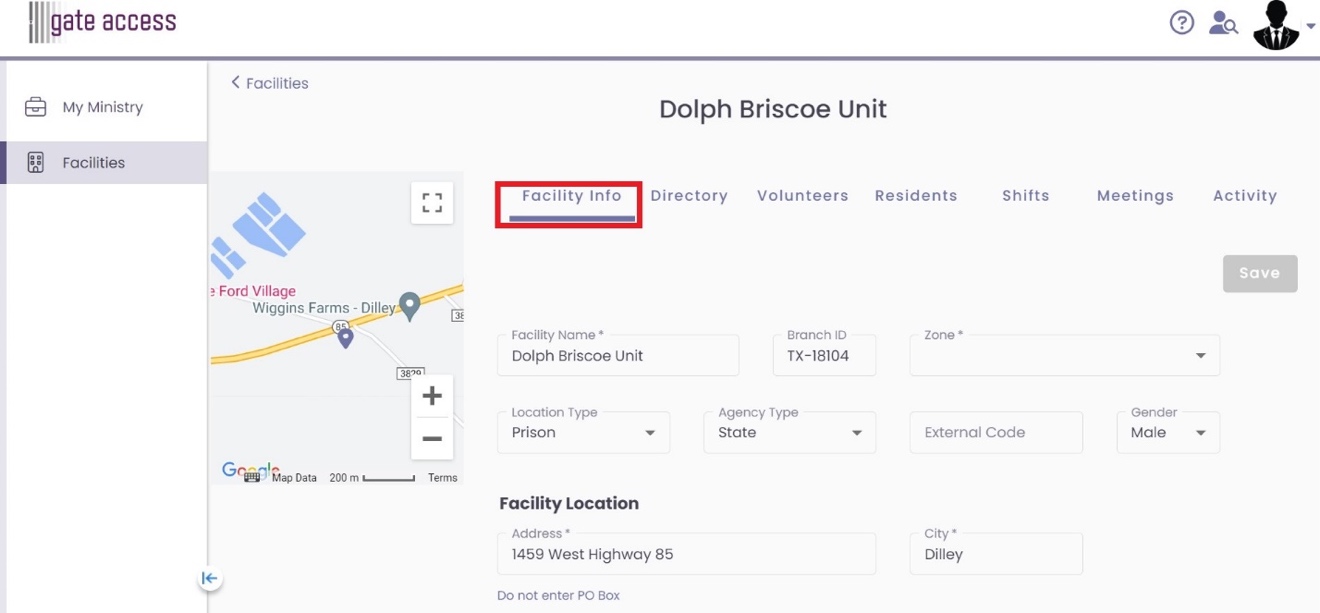Open the Gender dropdown
The height and width of the screenshot is (613, 1320).
coord(1168,433)
